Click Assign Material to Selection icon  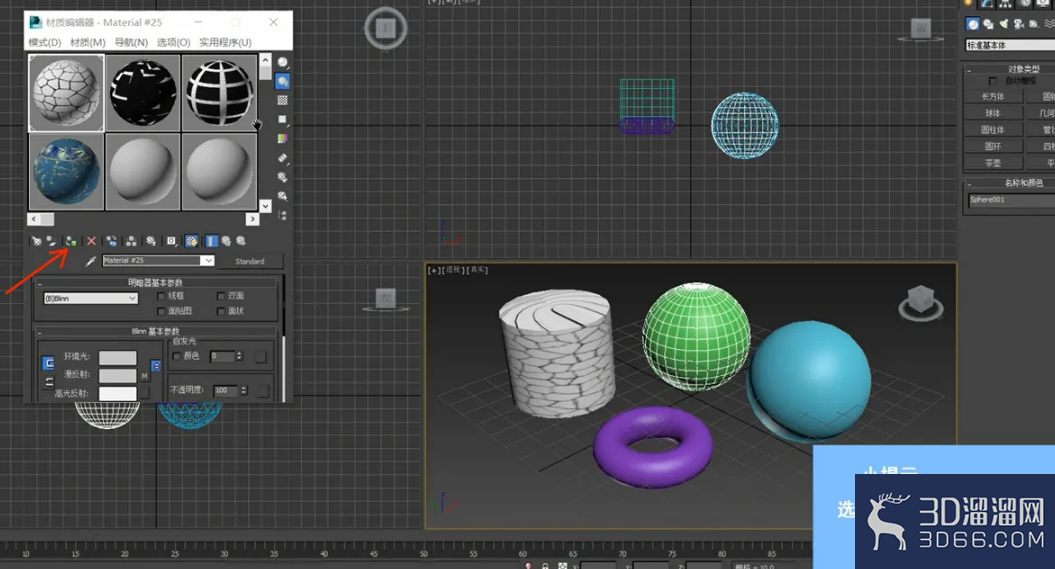pyautogui.click(x=71, y=241)
